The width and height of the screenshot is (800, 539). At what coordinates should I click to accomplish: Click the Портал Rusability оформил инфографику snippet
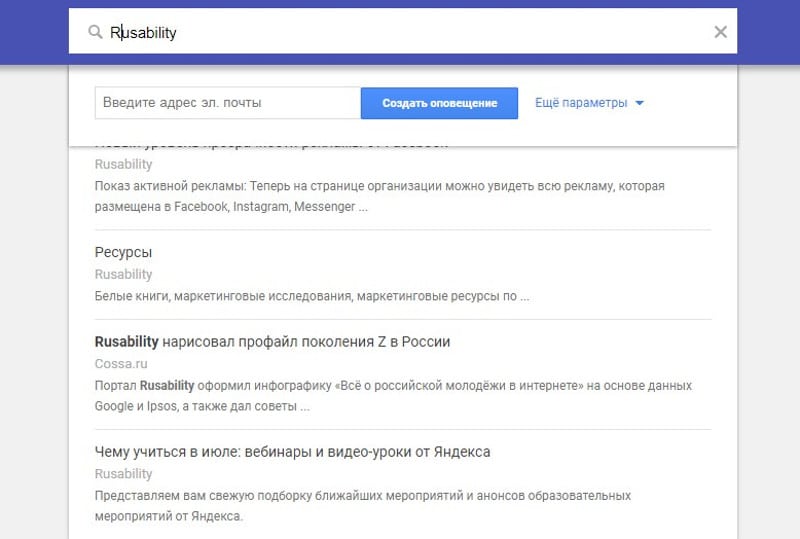pyautogui.click(x=393, y=396)
